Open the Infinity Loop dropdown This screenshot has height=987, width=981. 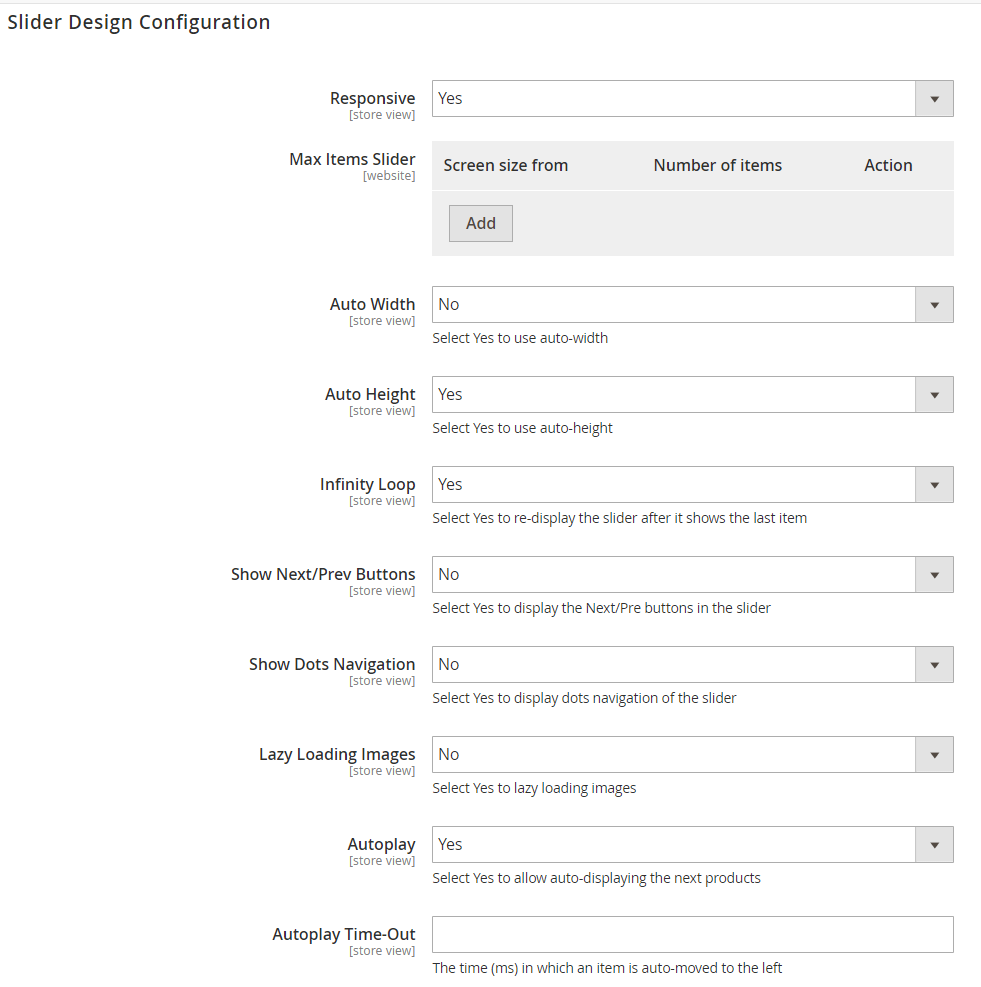click(674, 485)
